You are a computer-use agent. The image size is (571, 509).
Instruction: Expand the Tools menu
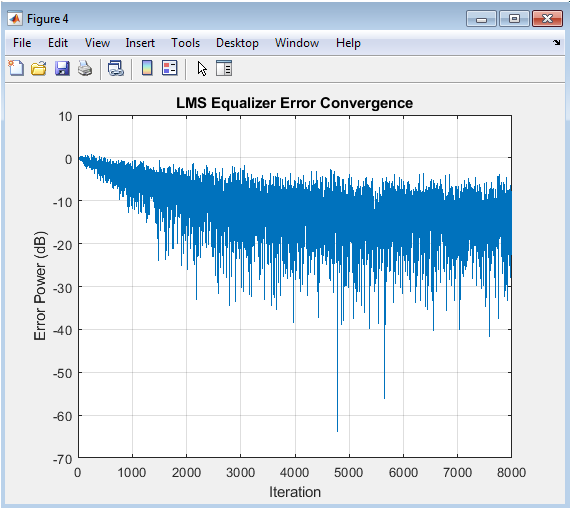(186, 43)
